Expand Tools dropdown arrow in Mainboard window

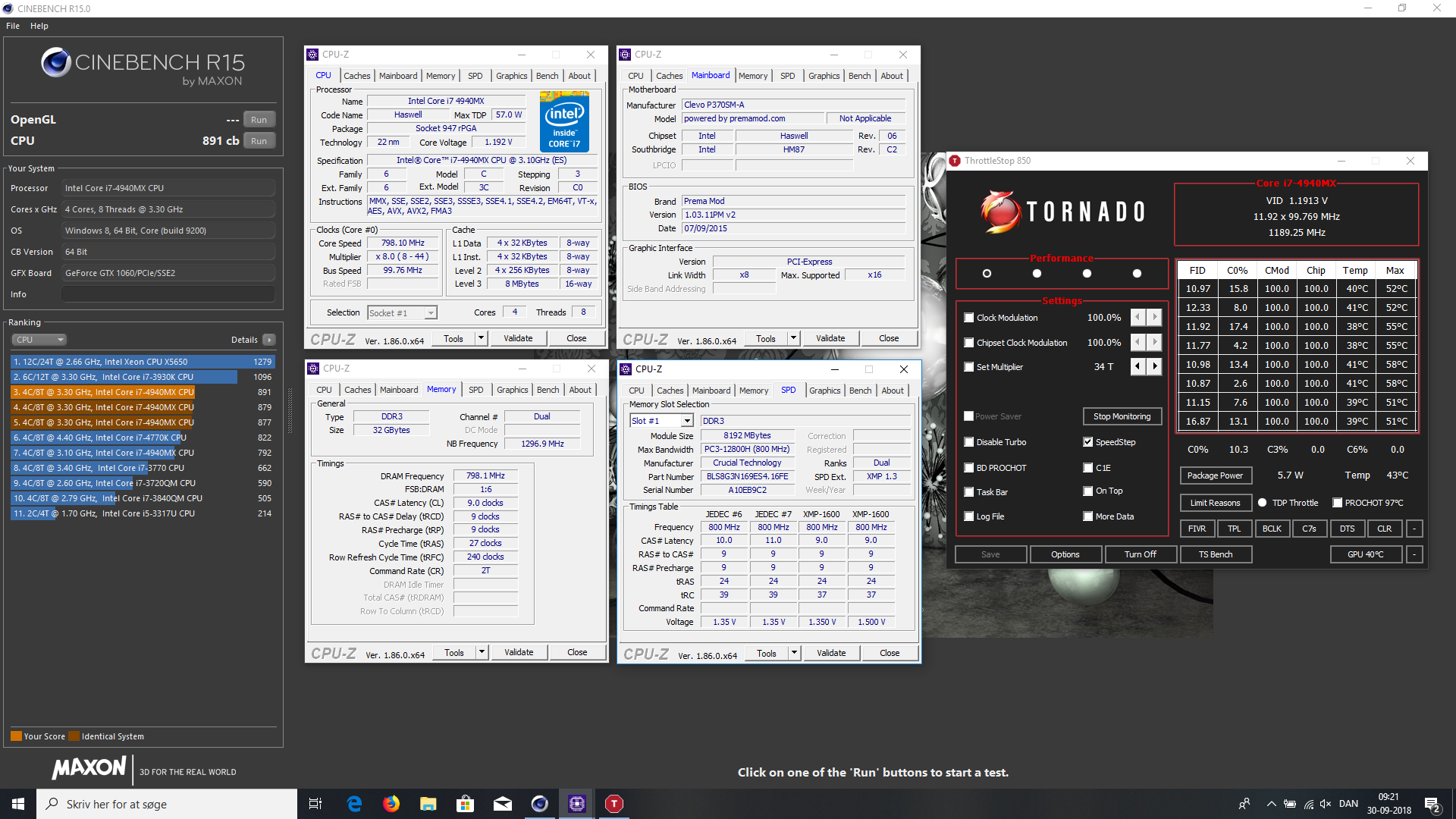(x=793, y=338)
